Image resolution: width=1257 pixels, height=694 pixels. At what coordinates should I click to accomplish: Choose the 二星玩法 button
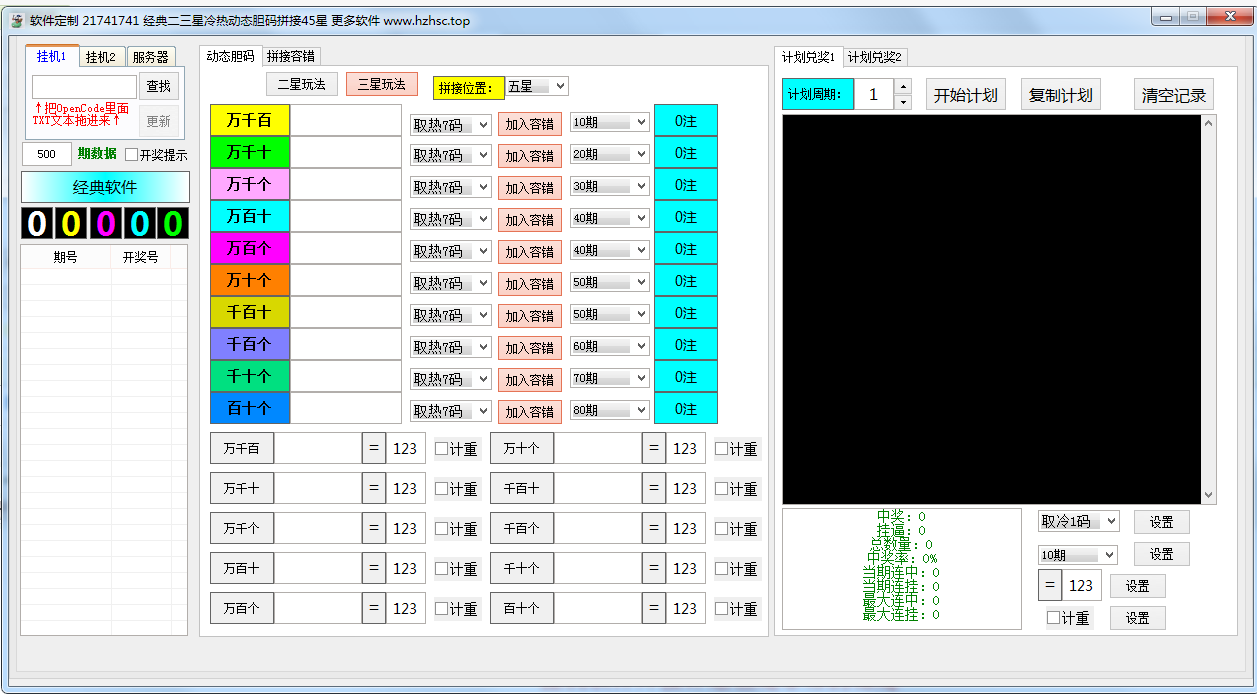point(302,84)
